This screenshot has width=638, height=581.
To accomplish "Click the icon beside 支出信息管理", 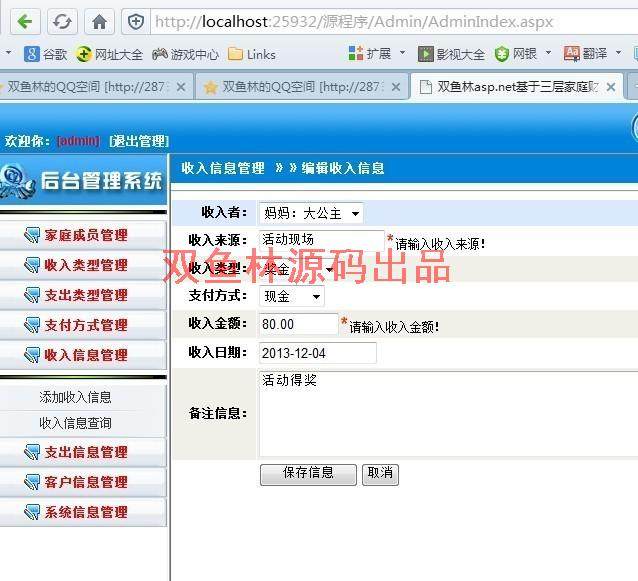I will coord(32,452).
